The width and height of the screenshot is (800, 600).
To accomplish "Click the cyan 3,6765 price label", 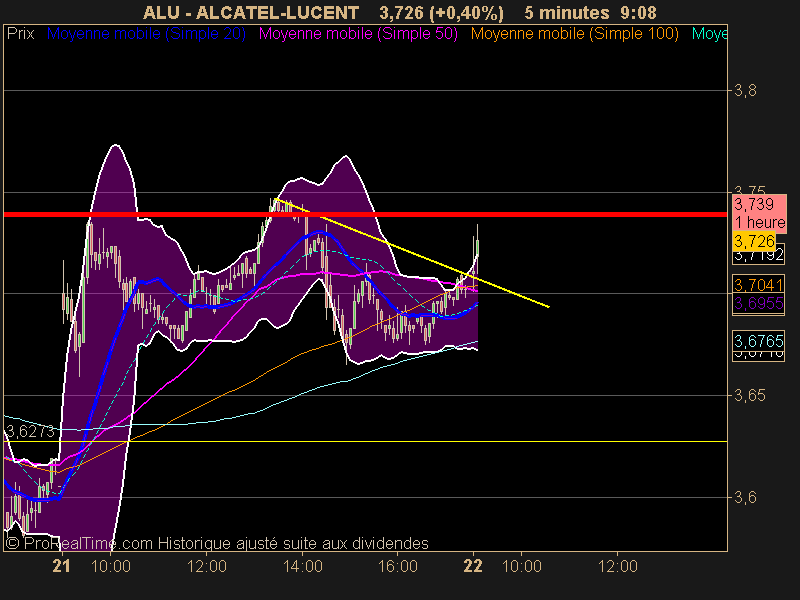I will 758,340.
